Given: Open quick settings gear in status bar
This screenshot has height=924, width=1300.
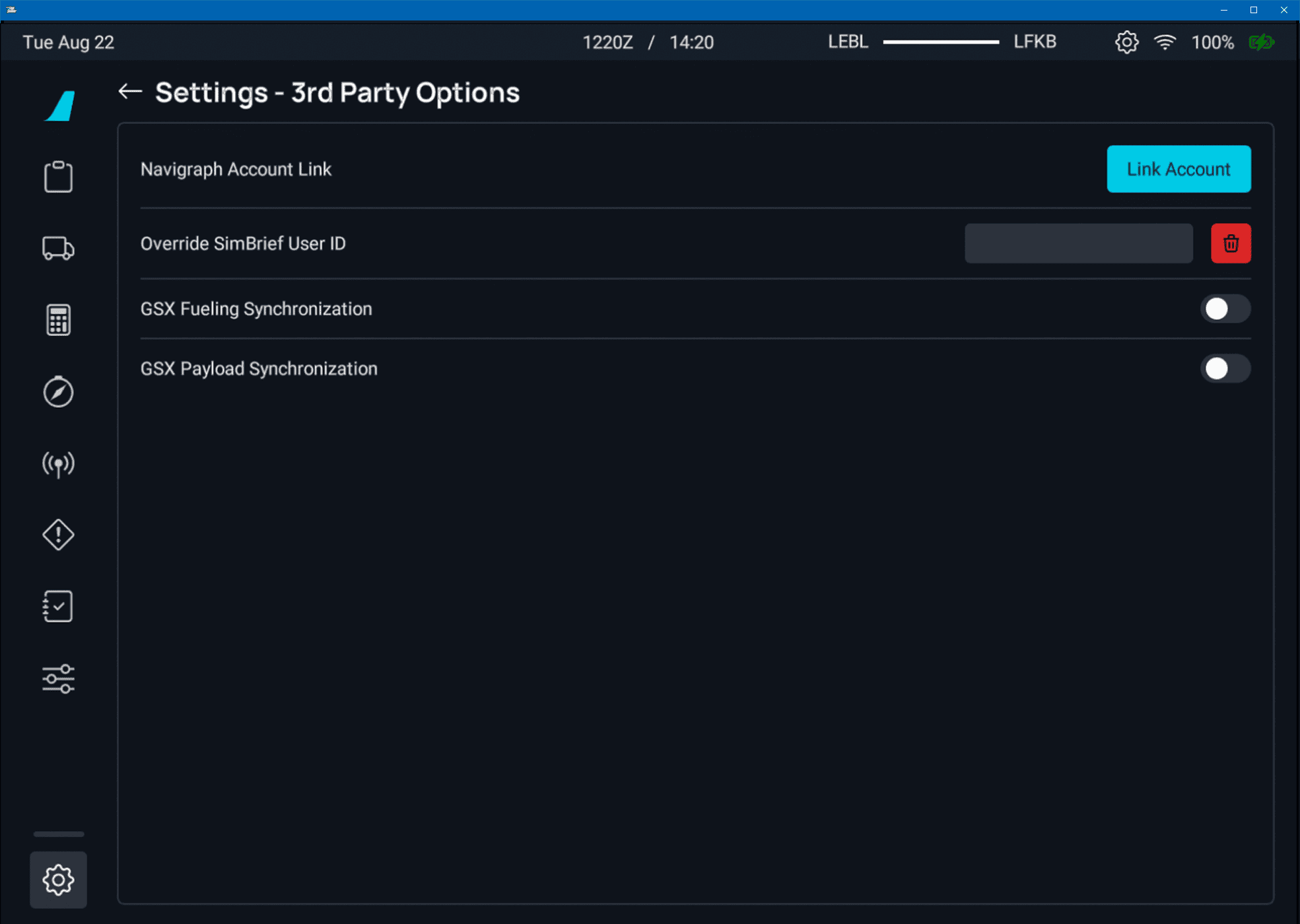Looking at the screenshot, I should [x=1126, y=42].
